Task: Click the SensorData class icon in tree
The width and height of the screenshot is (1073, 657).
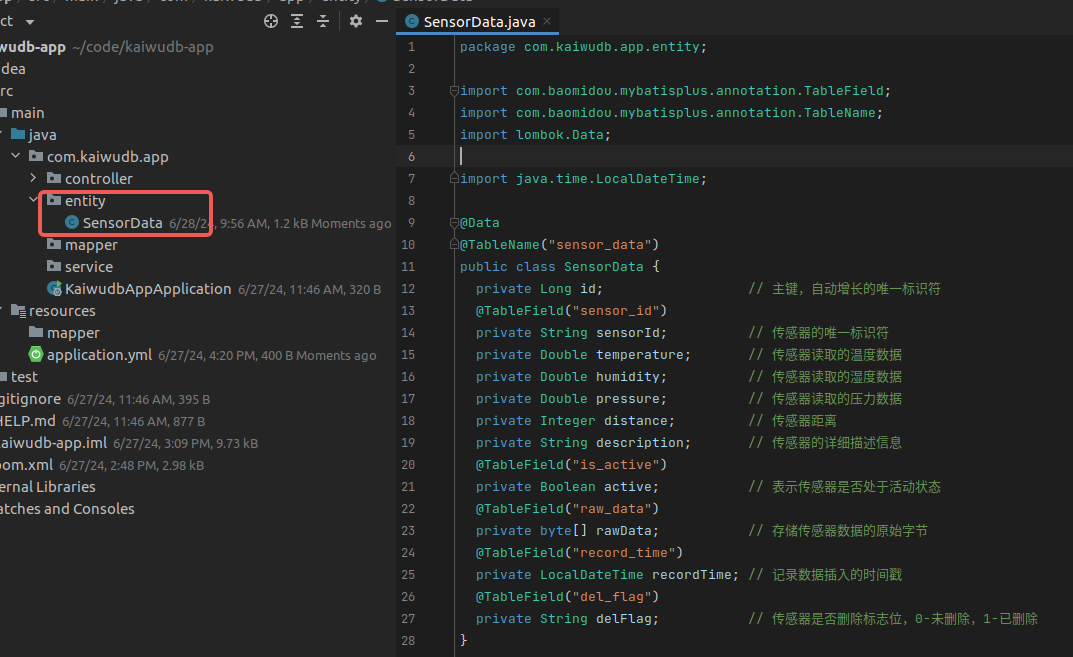Action: pos(71,223)
